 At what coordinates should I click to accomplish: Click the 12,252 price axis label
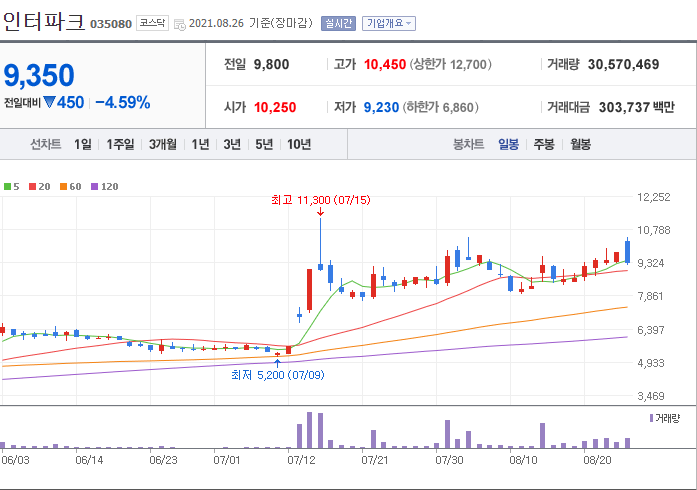pyautogui.click(x=653, y=197)
